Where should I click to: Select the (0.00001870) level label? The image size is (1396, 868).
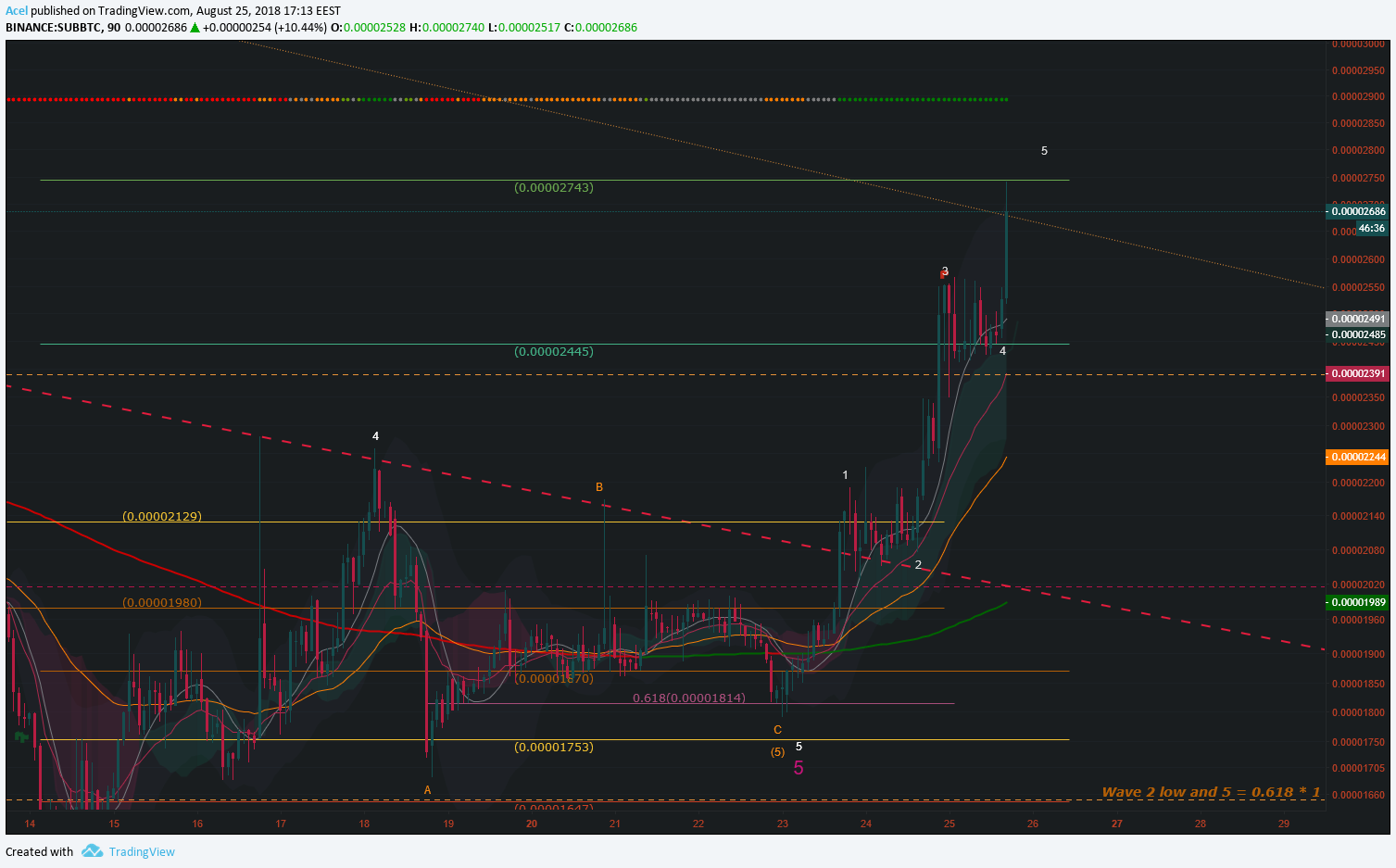click(x=554, y=678)
